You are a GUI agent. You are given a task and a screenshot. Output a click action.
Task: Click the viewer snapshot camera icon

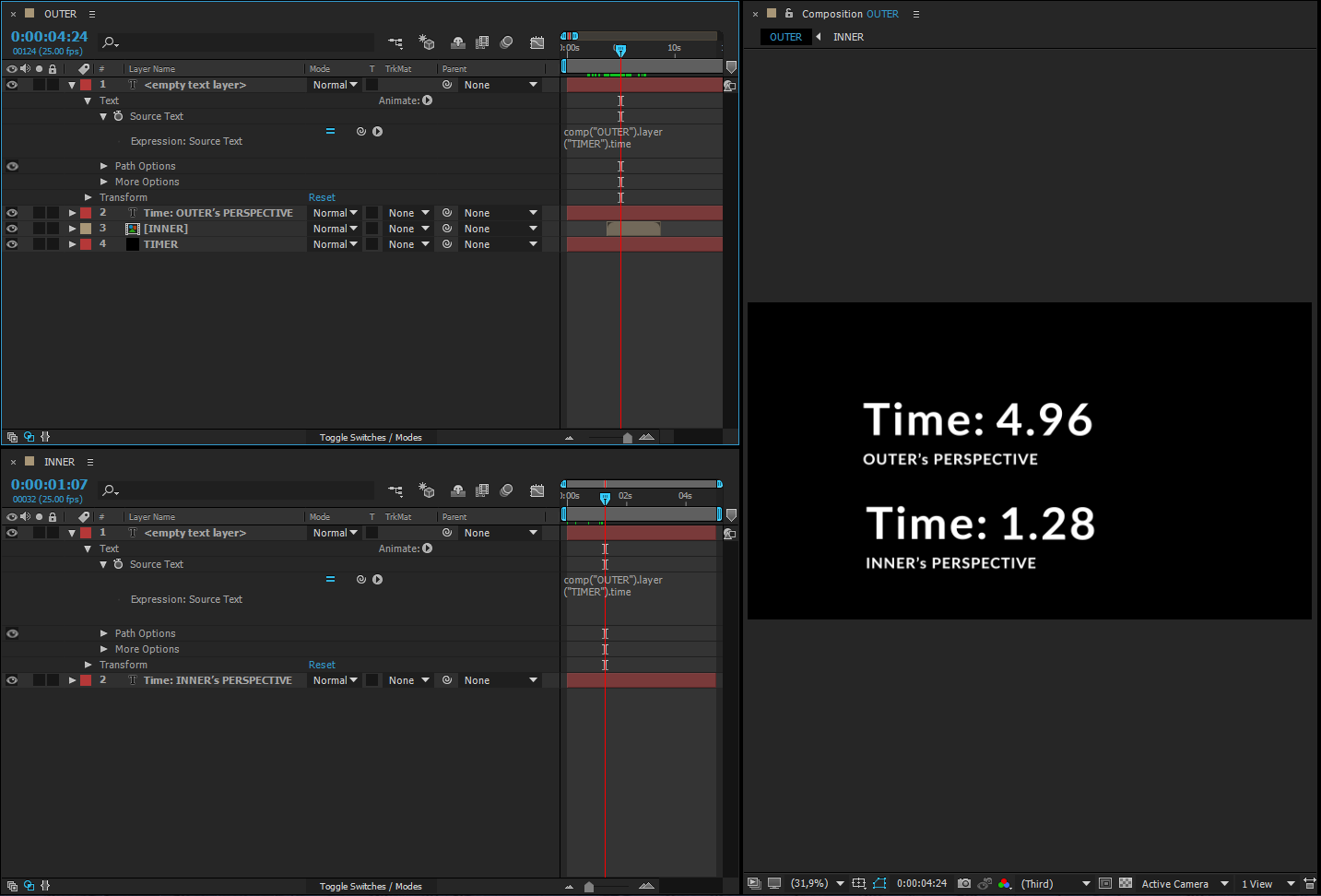pos(964,883)
